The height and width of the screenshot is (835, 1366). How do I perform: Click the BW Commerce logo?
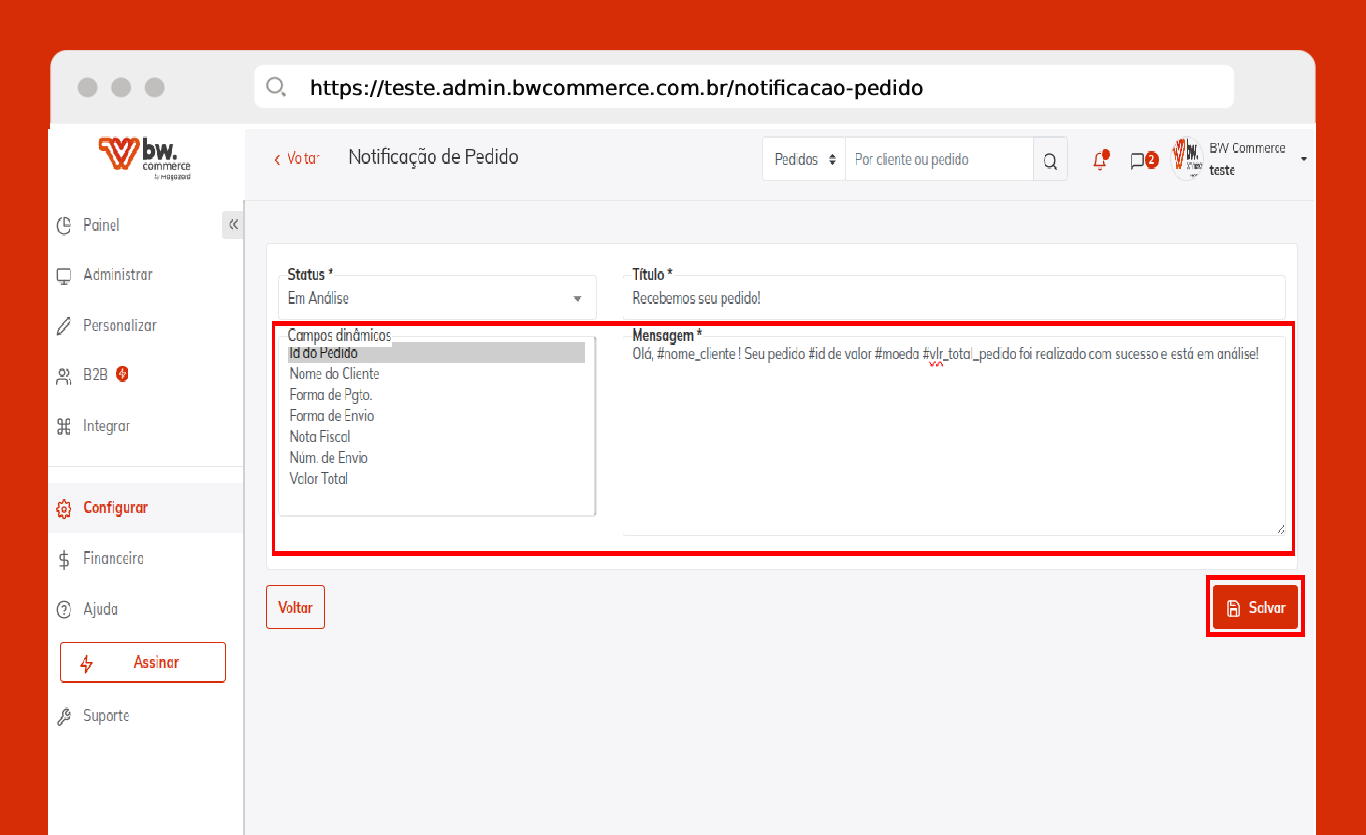(x=145, y=158)
